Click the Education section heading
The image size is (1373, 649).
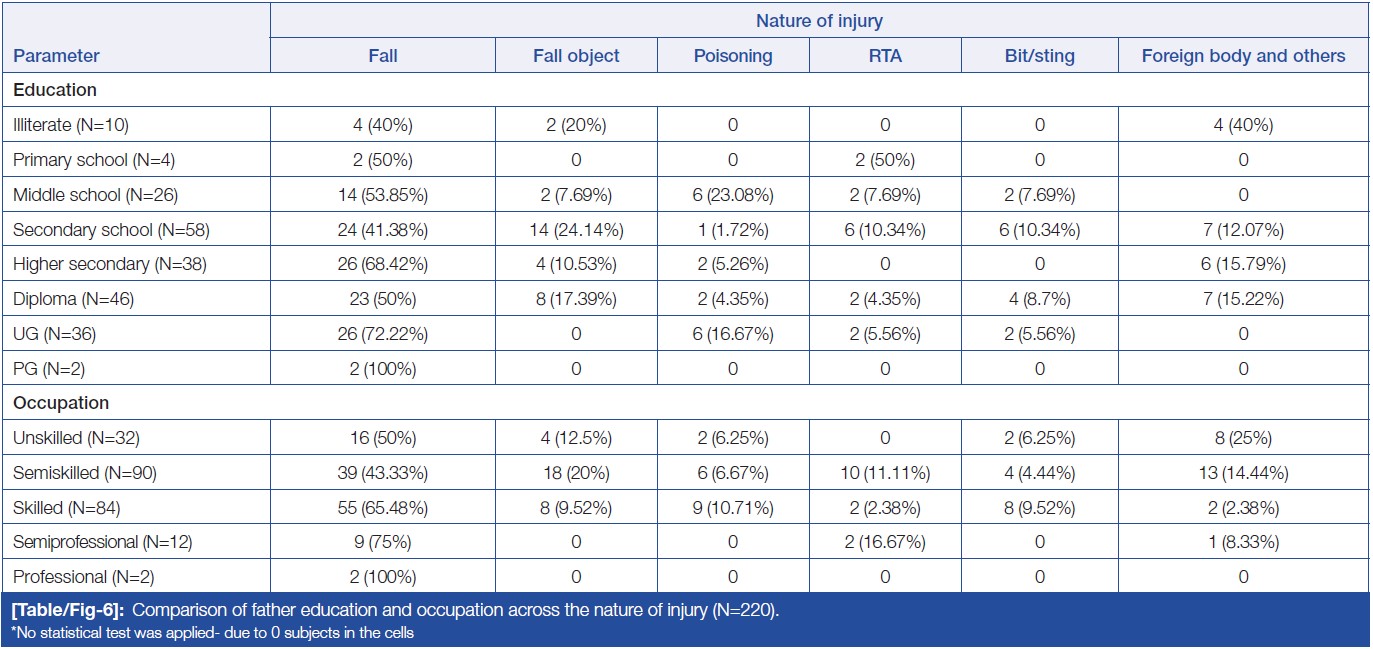click(x=55, y=90)
